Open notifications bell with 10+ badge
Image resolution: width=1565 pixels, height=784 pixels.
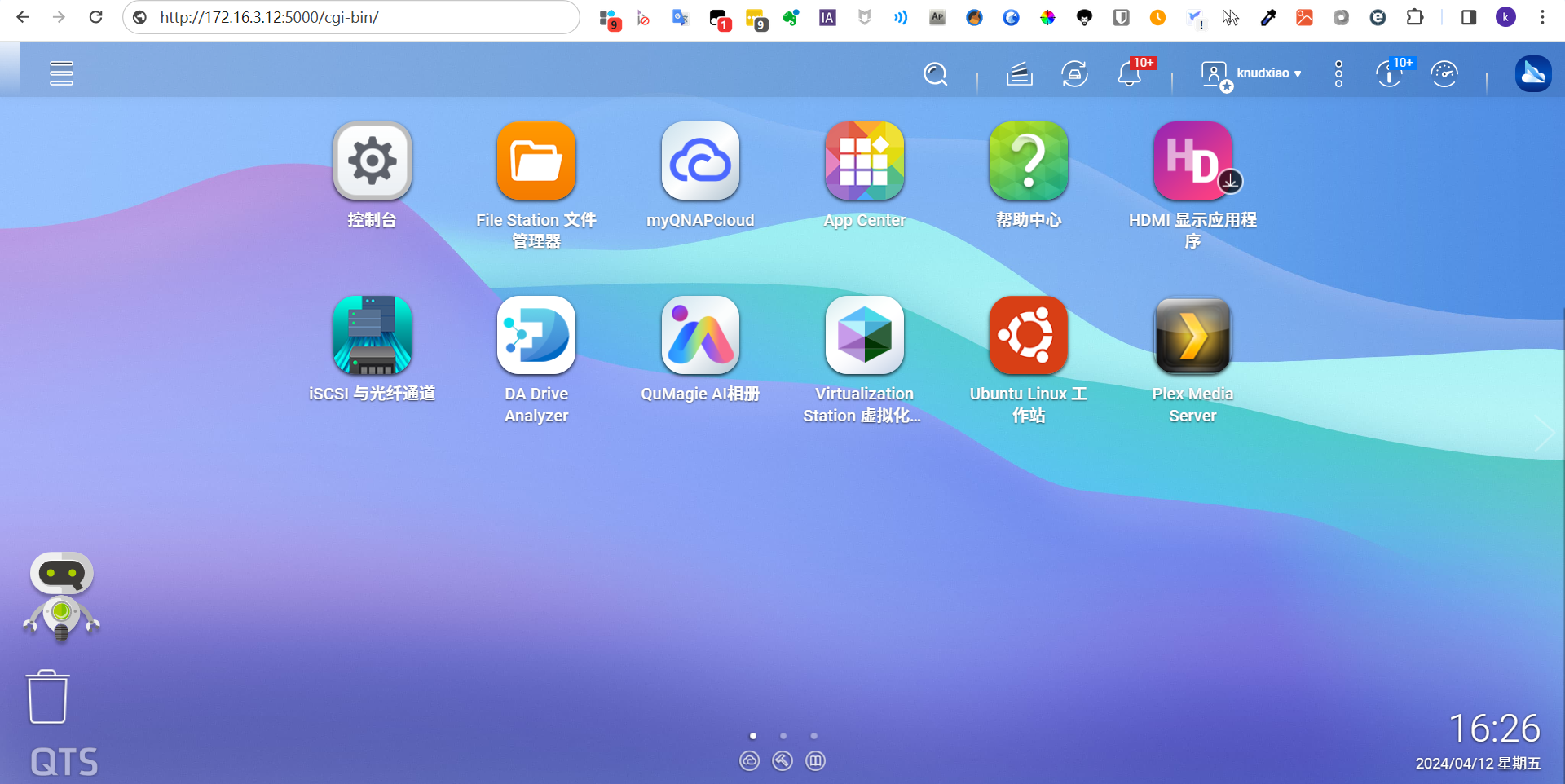point(1129,74)
